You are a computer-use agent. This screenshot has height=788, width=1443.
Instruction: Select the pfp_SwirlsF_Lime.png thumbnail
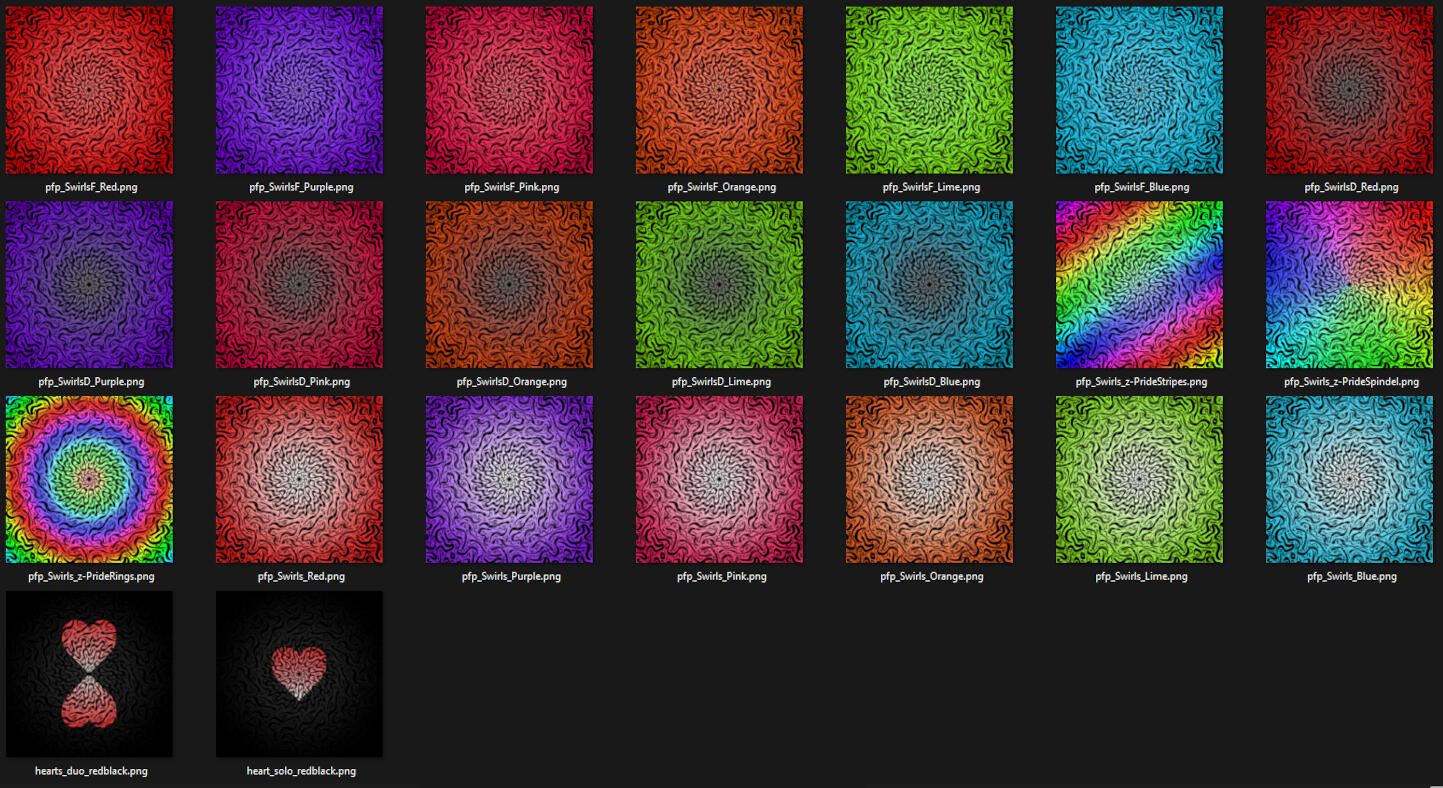coord(929,90)
